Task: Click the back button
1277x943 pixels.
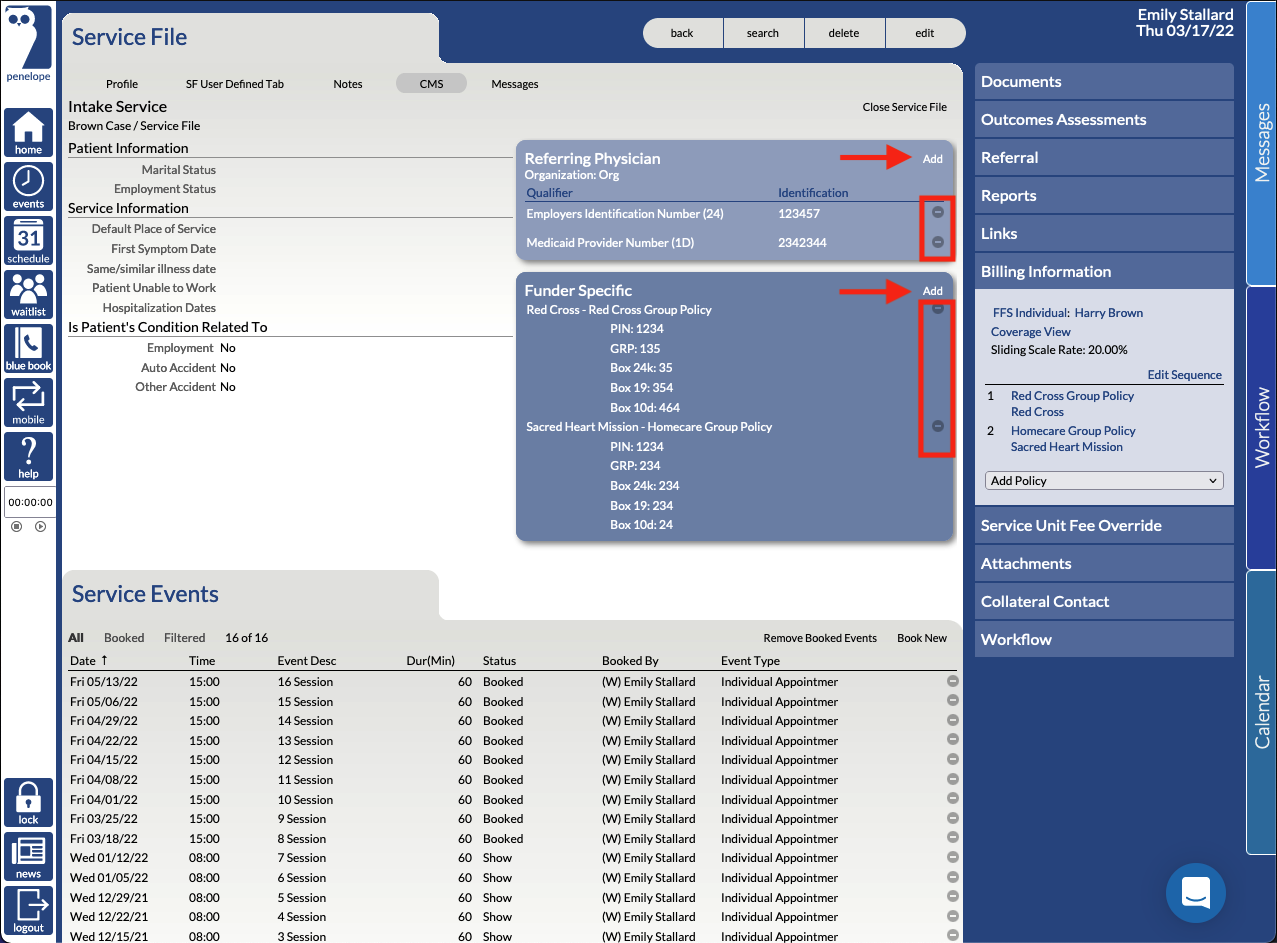Action: click(x=682, y=33)
